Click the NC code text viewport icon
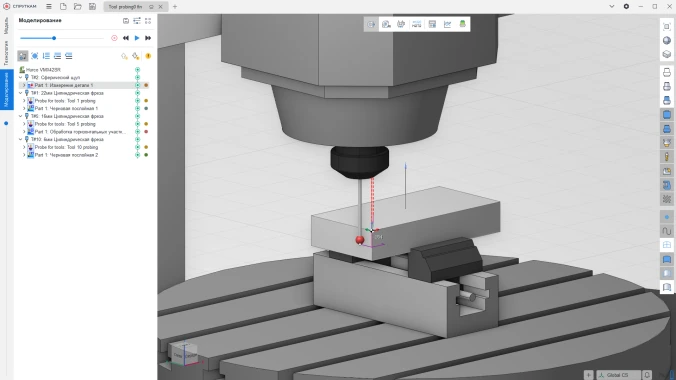 [x=416, y=24]
